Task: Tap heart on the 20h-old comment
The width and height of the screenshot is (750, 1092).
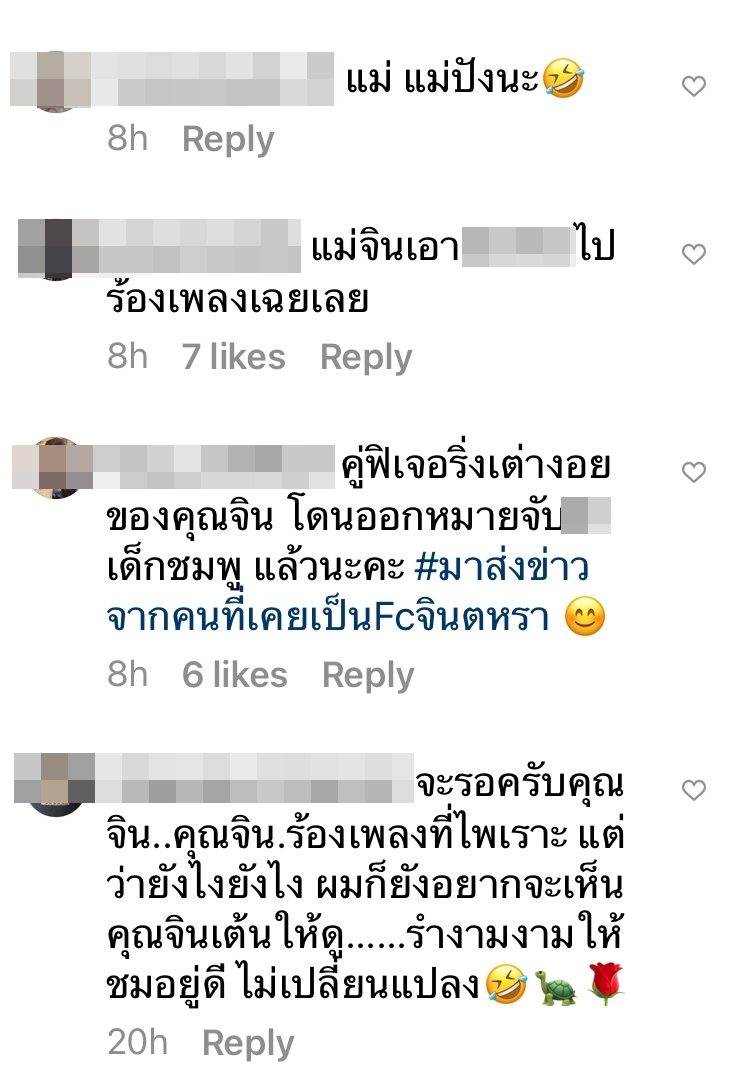Action: [694, 790]
